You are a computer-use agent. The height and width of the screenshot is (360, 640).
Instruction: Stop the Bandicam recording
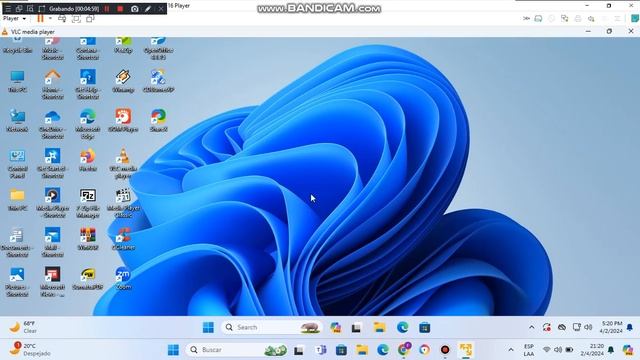pyautogui.click(x=120, y=9)
